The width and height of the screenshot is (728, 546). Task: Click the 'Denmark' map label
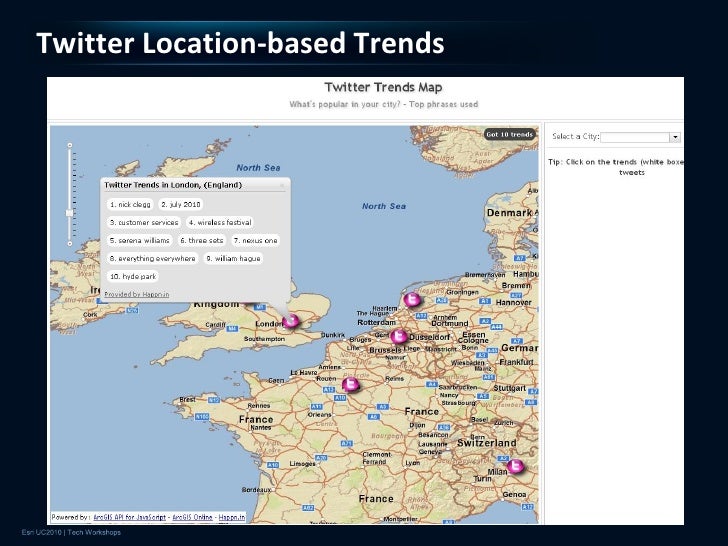[x=509, y=213]
